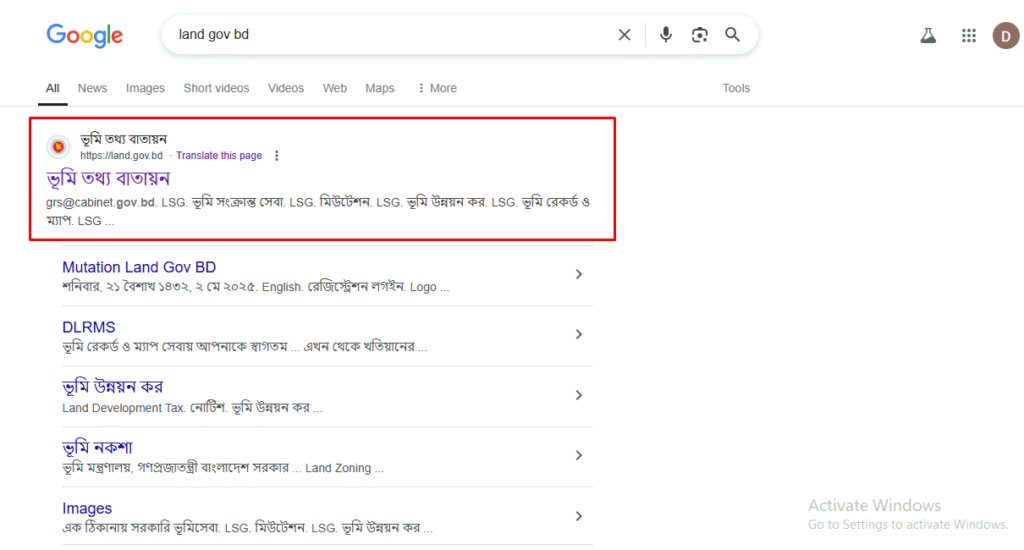Viewport: 1024px width, 550px height.
Task: Open the Google account avatar D
Action: tap(1006, 35)
